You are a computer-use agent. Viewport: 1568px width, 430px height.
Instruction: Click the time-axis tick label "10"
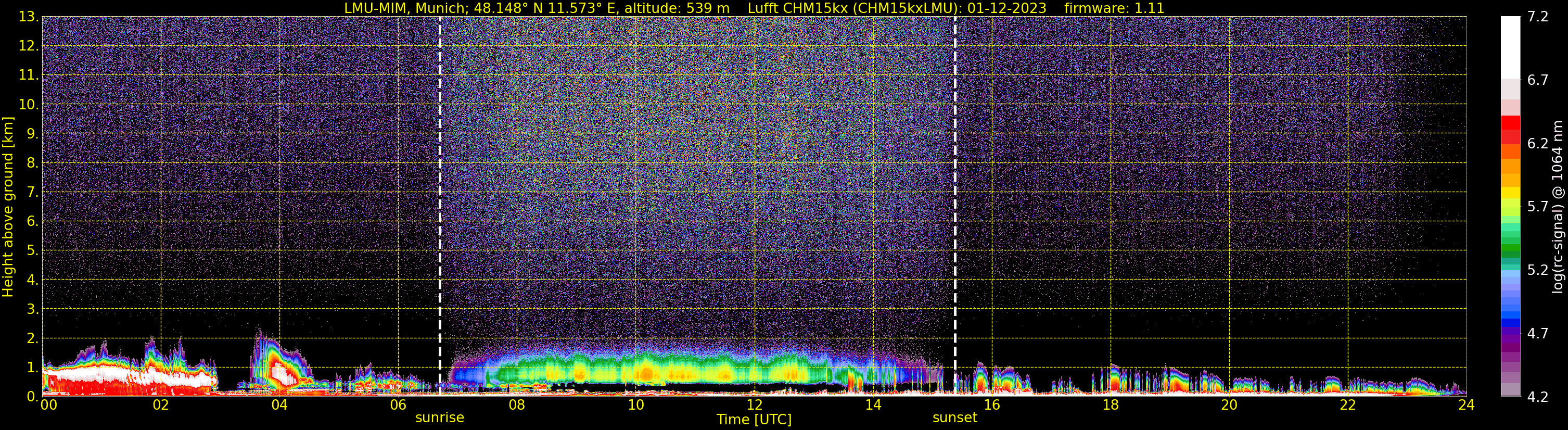635,405
